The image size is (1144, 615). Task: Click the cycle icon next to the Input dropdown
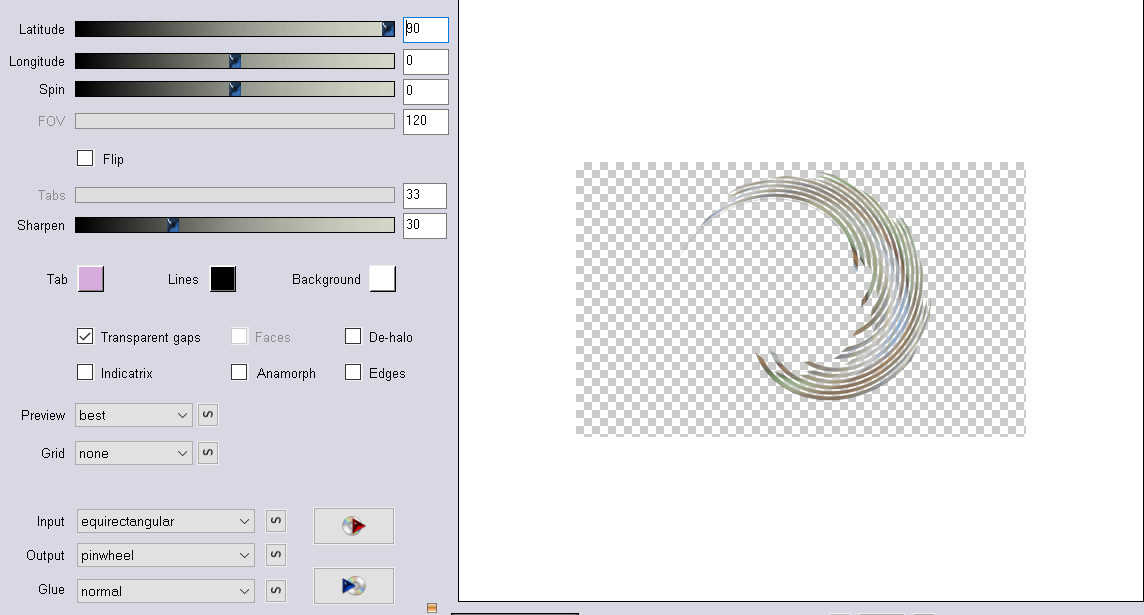[x=275, y=521]
